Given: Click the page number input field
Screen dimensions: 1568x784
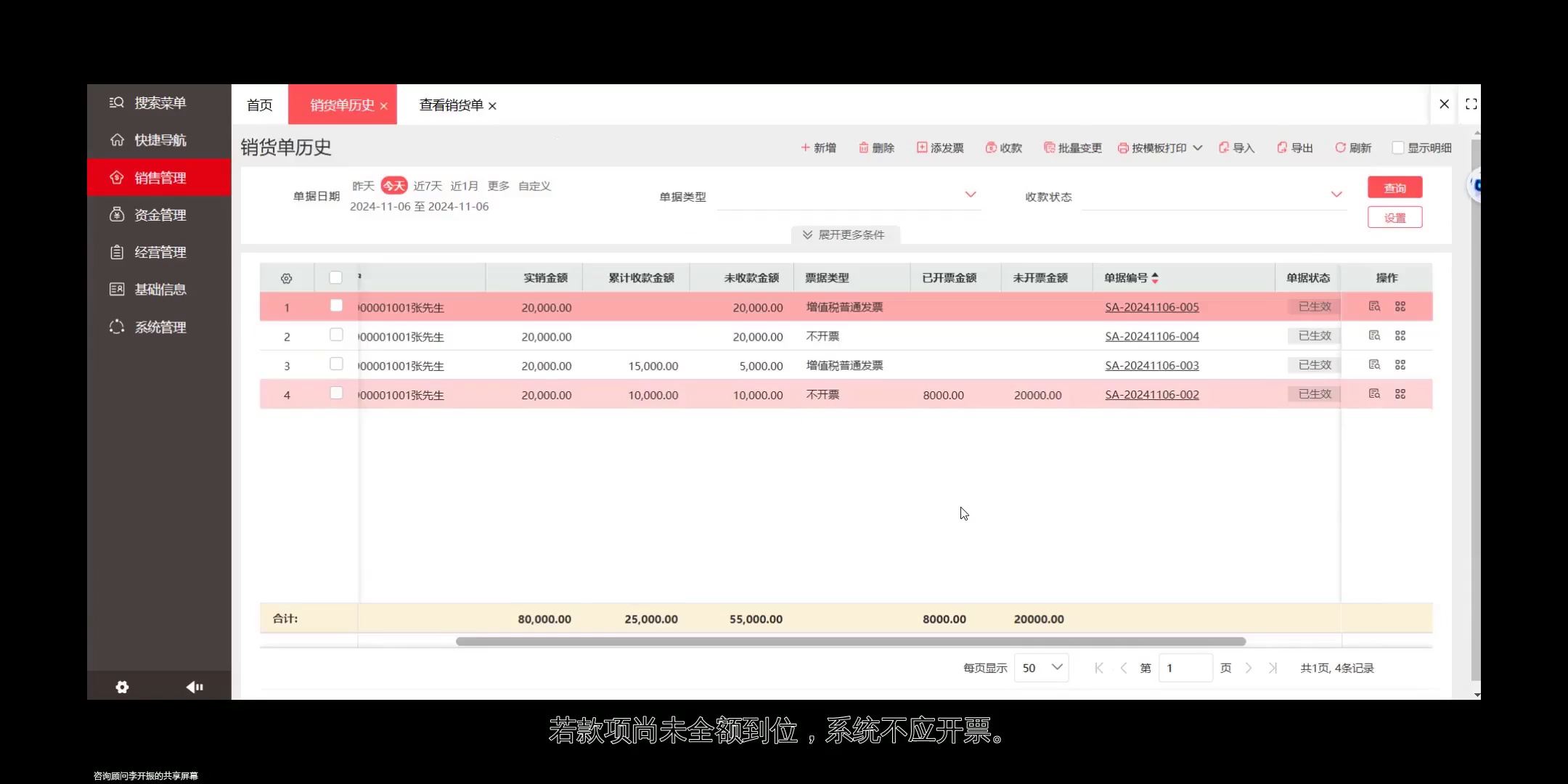Looking at the screenshot, I should 1186,667.
